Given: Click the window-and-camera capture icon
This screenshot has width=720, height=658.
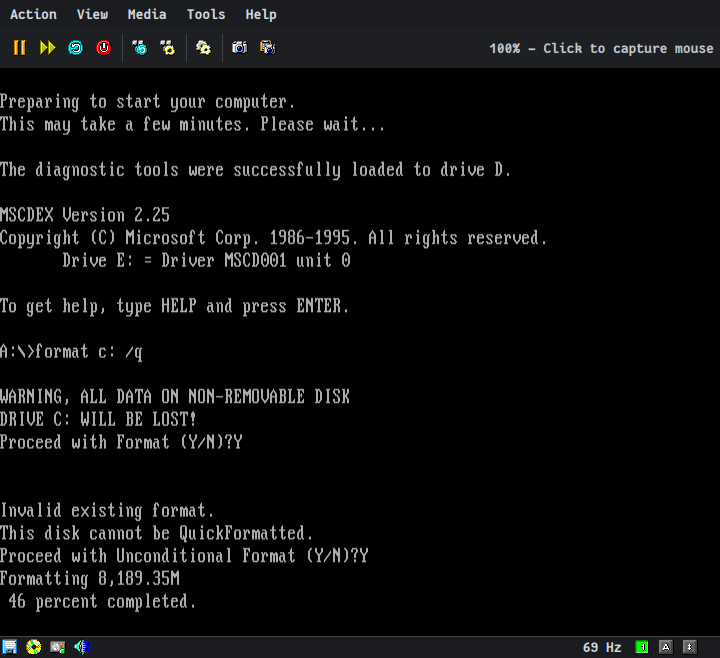Looking at the screenshot, I should 267,48.
